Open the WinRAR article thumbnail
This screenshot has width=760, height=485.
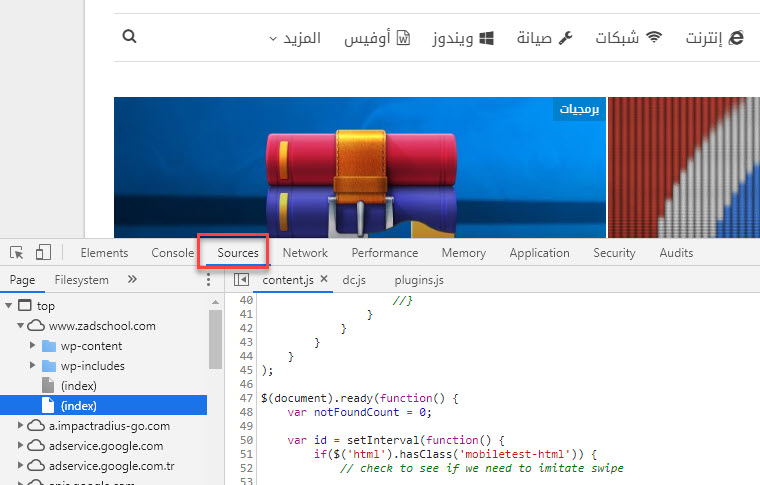point(360,168)
